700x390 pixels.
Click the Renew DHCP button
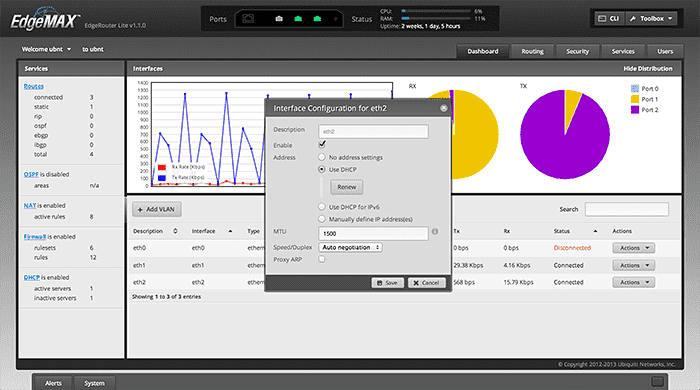tap(347, 187)
